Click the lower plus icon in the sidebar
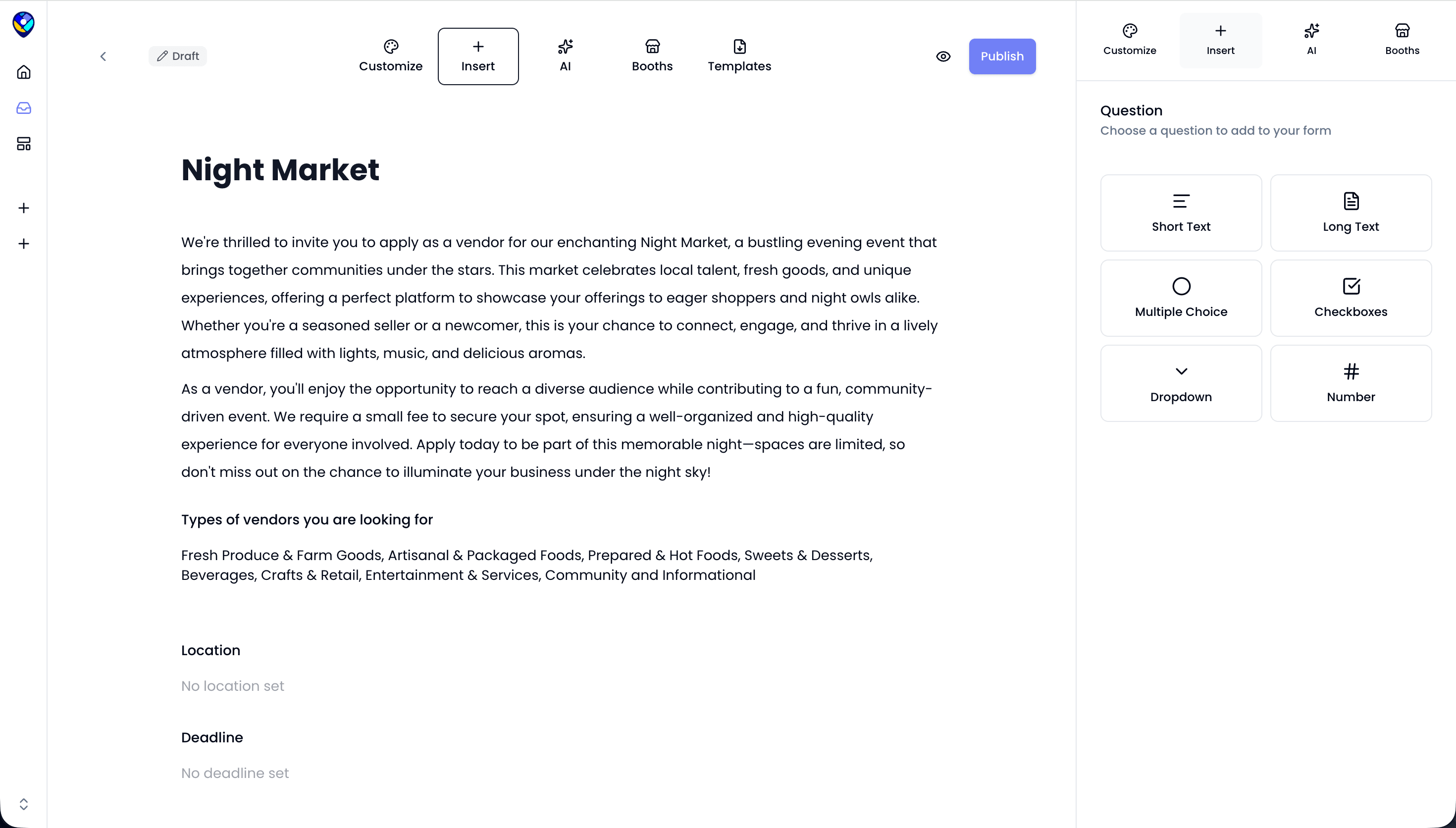Viewport: 1456px width, 828px height. pos(23,244)
